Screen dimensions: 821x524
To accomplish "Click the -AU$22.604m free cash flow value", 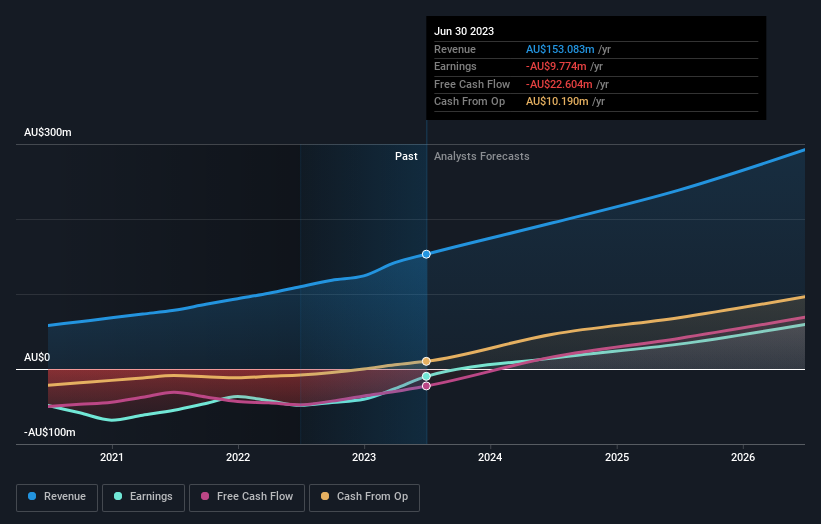I will (x=559, y=84).
